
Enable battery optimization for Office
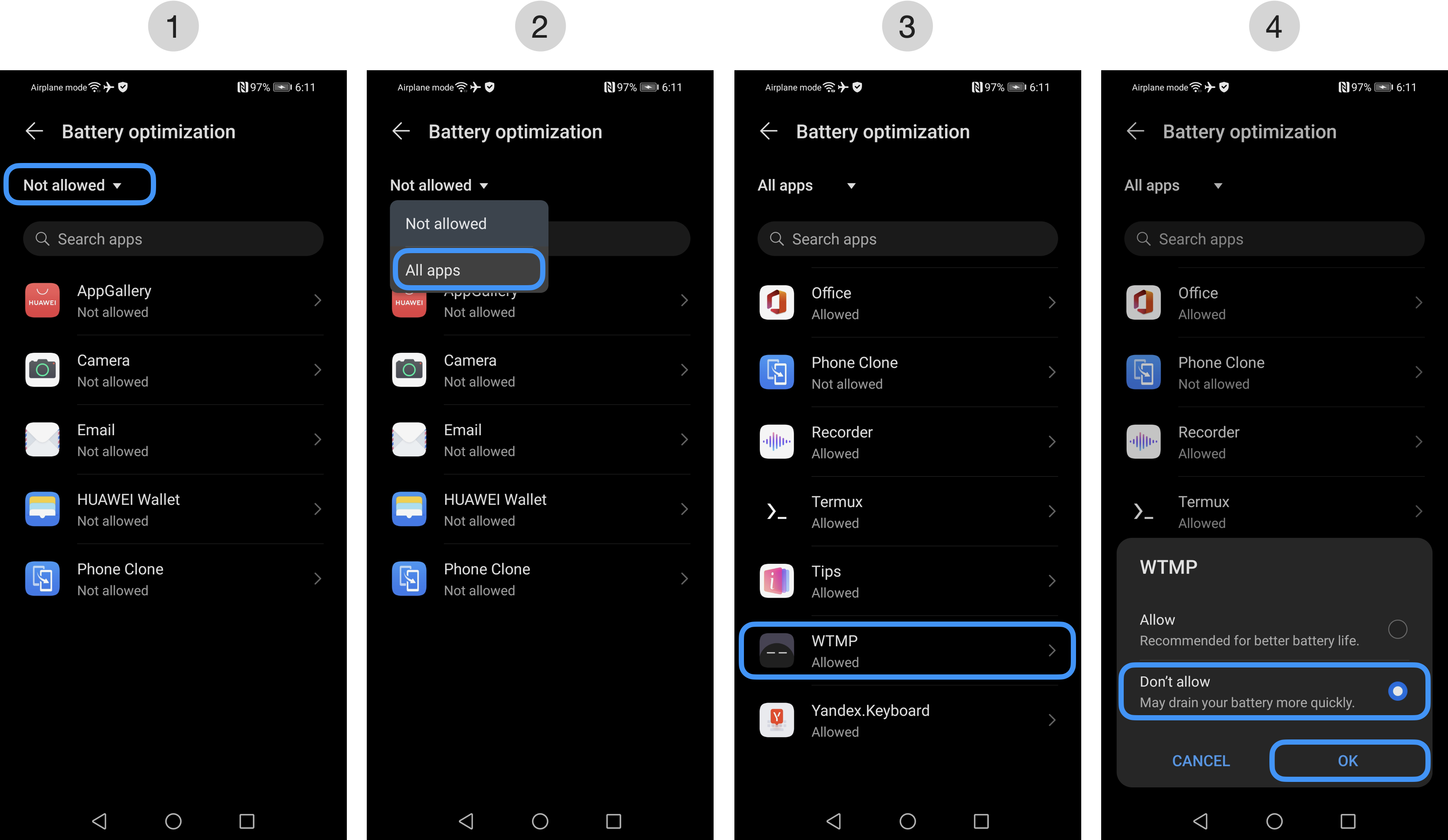(x=906, y=302)
